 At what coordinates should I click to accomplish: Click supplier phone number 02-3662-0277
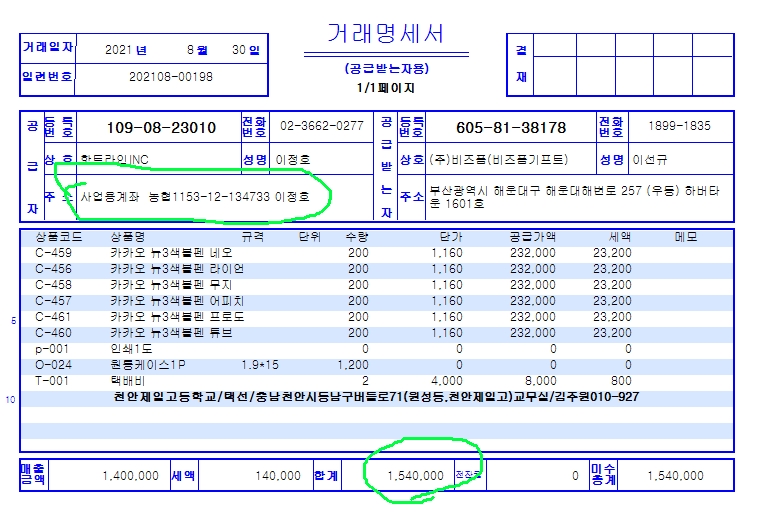coord(321,126)
